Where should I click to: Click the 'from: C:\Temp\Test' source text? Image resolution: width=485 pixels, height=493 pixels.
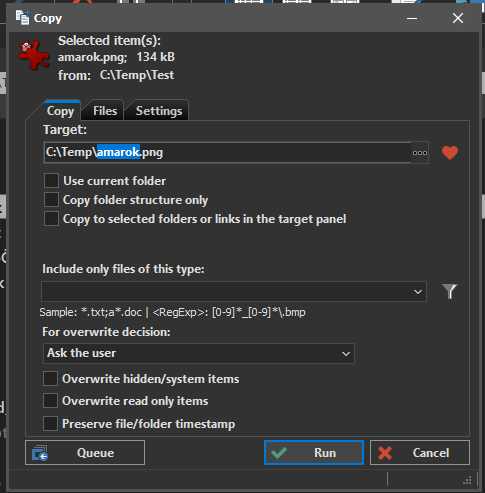116,75
